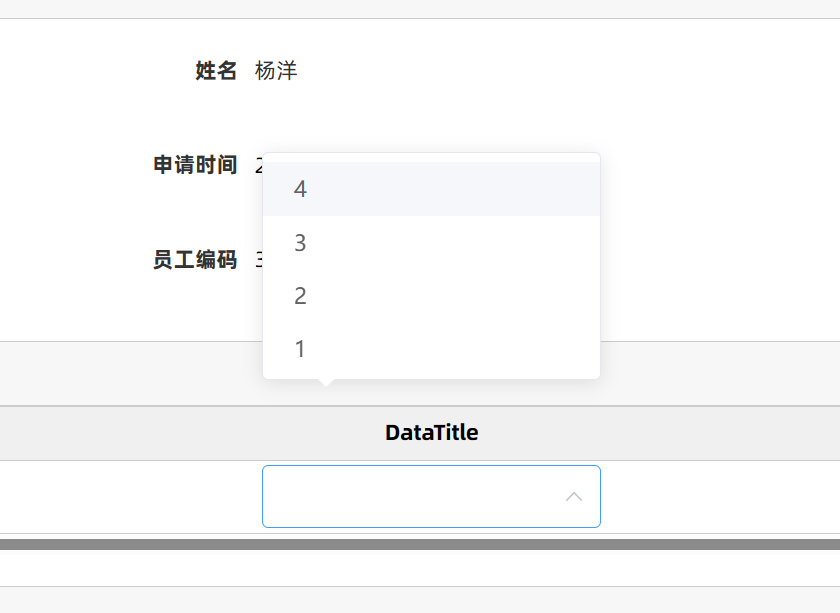
Task: Click the DataTitle column header
Action: coord(431,433)
